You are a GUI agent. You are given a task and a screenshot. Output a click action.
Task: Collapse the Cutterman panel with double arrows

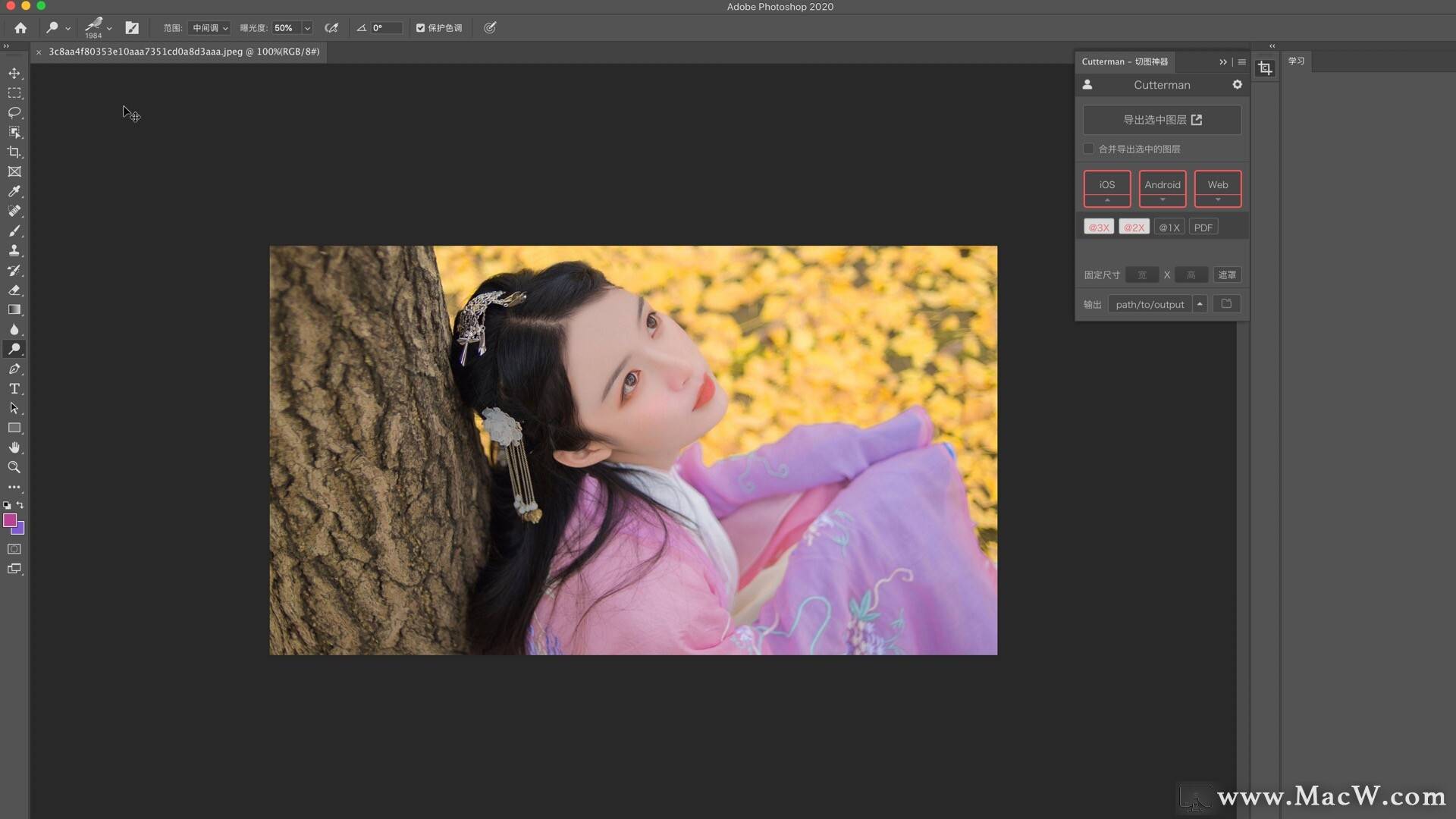click(1222, 62)
